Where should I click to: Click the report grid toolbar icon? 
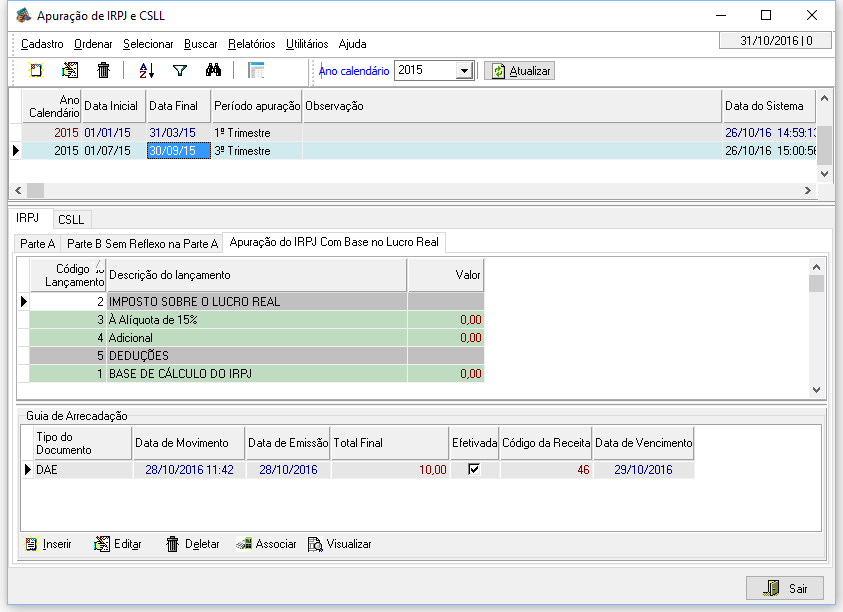(256, 70)
